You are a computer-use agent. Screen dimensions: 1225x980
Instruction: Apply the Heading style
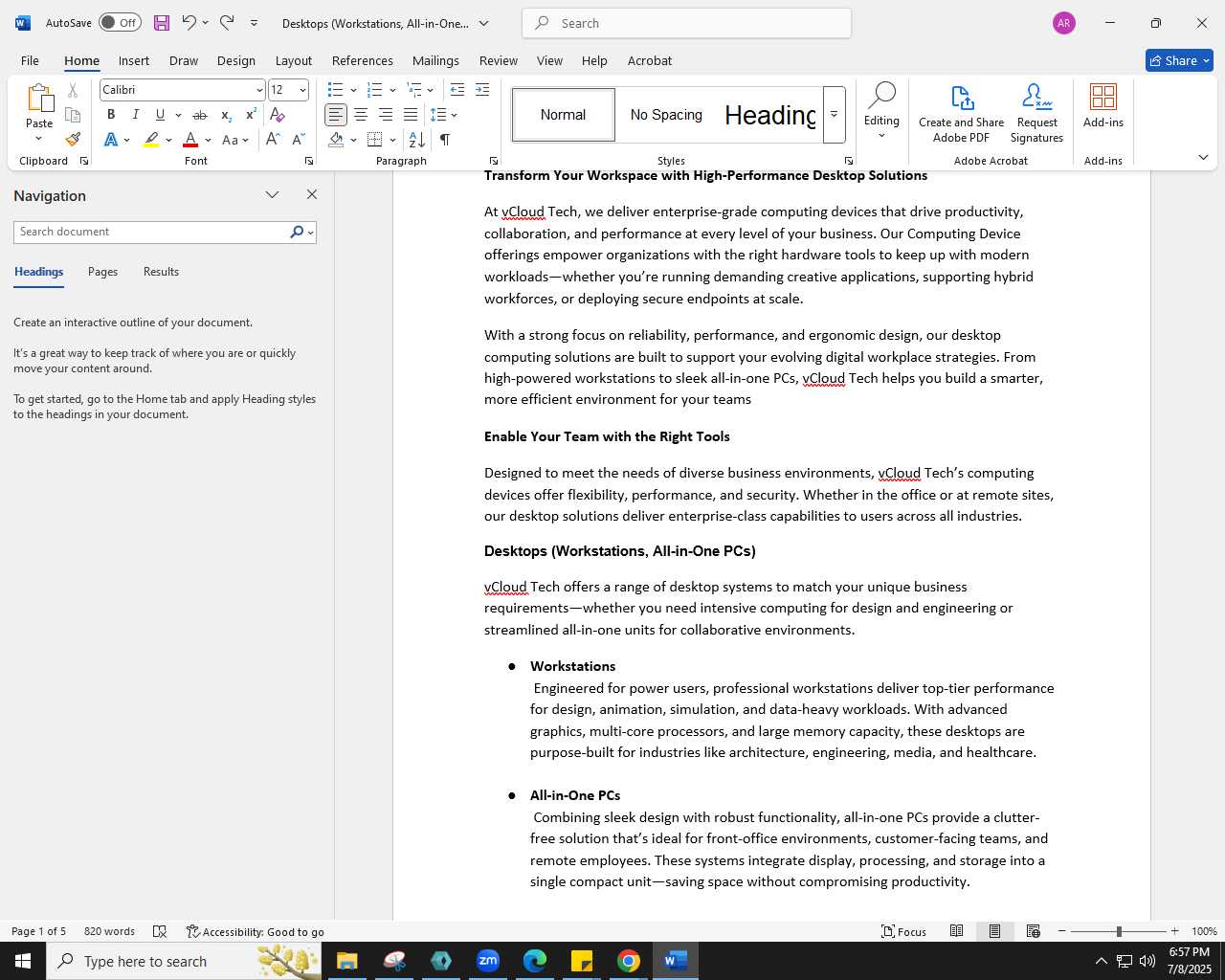[769, 115]
